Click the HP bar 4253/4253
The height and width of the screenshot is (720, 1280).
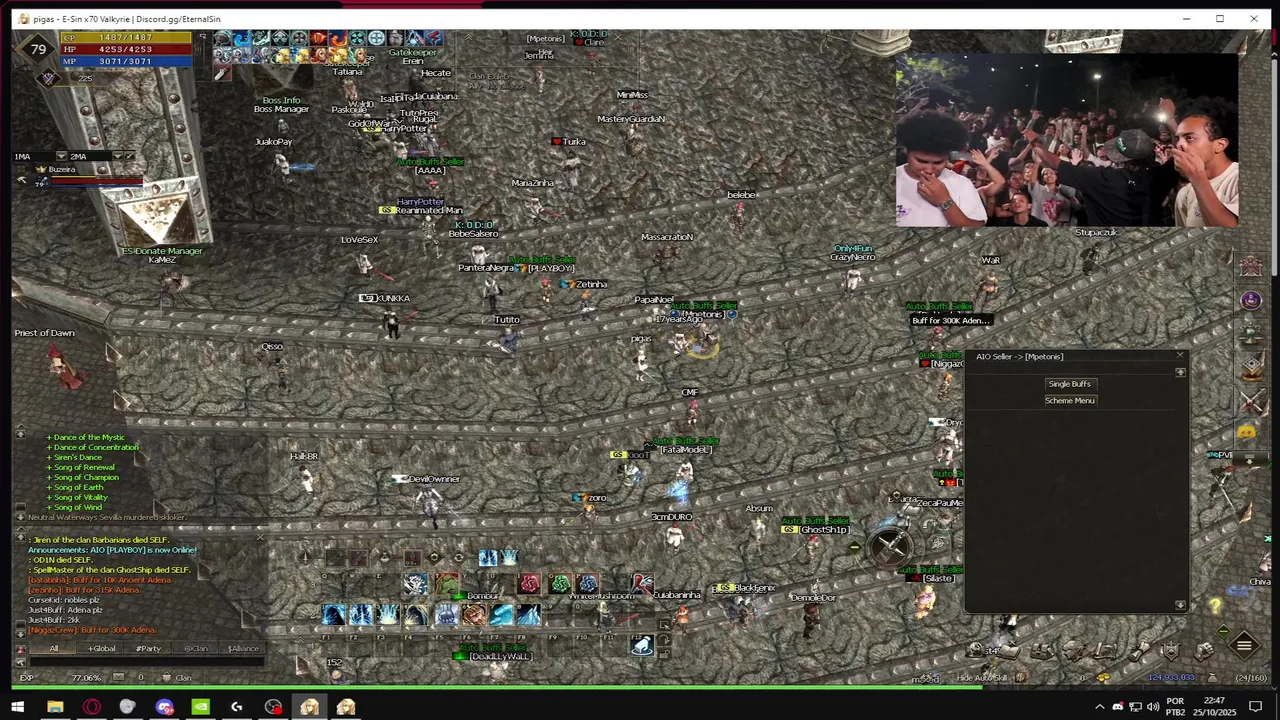(126, 49)
